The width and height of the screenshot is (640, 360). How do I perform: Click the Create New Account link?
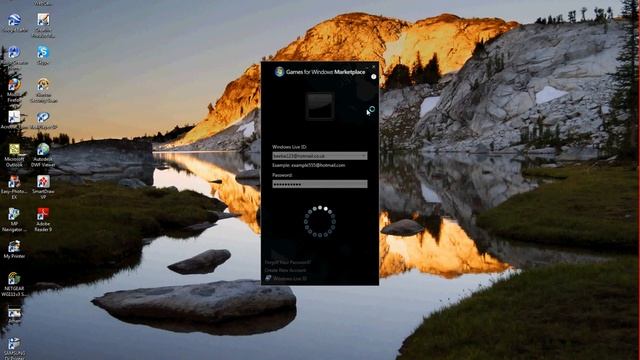click(285, 270)
